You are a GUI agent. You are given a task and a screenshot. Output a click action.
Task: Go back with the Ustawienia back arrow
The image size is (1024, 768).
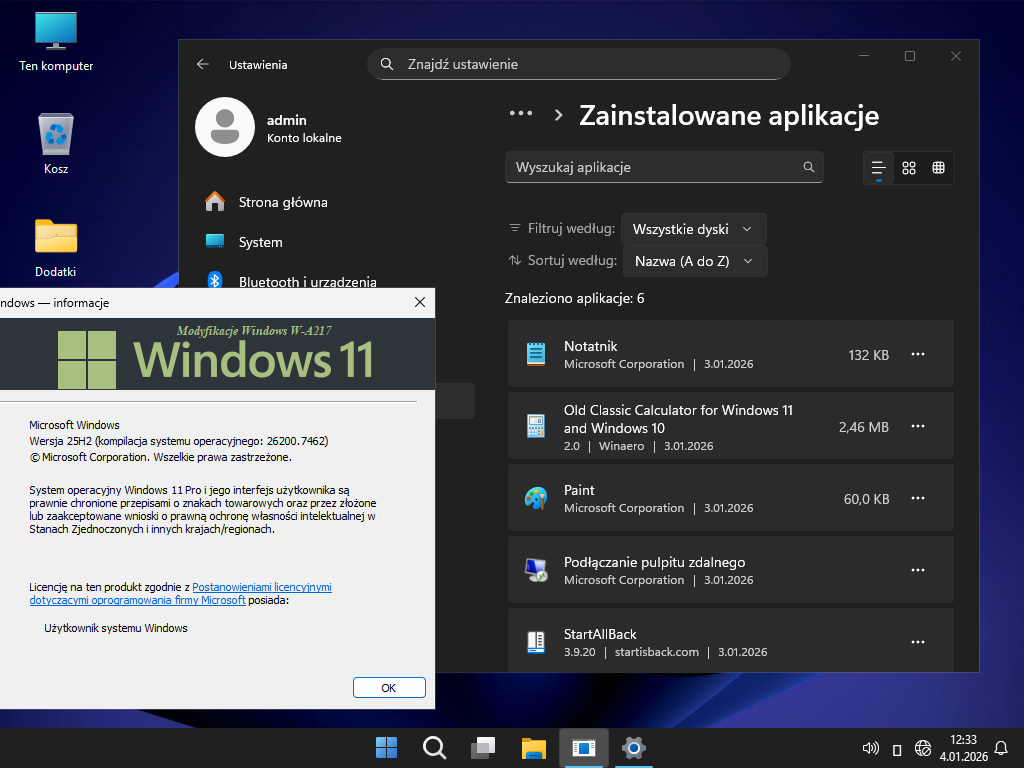203,64
